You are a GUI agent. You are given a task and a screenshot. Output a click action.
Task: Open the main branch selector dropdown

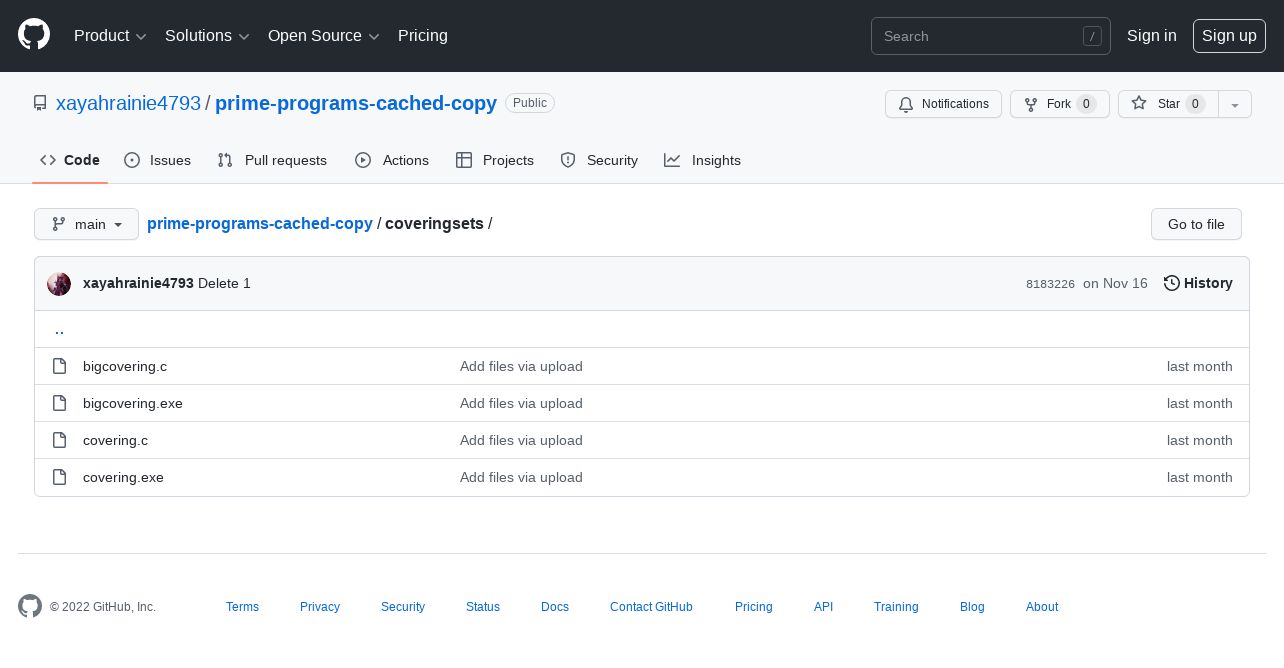tap(86, 224)
